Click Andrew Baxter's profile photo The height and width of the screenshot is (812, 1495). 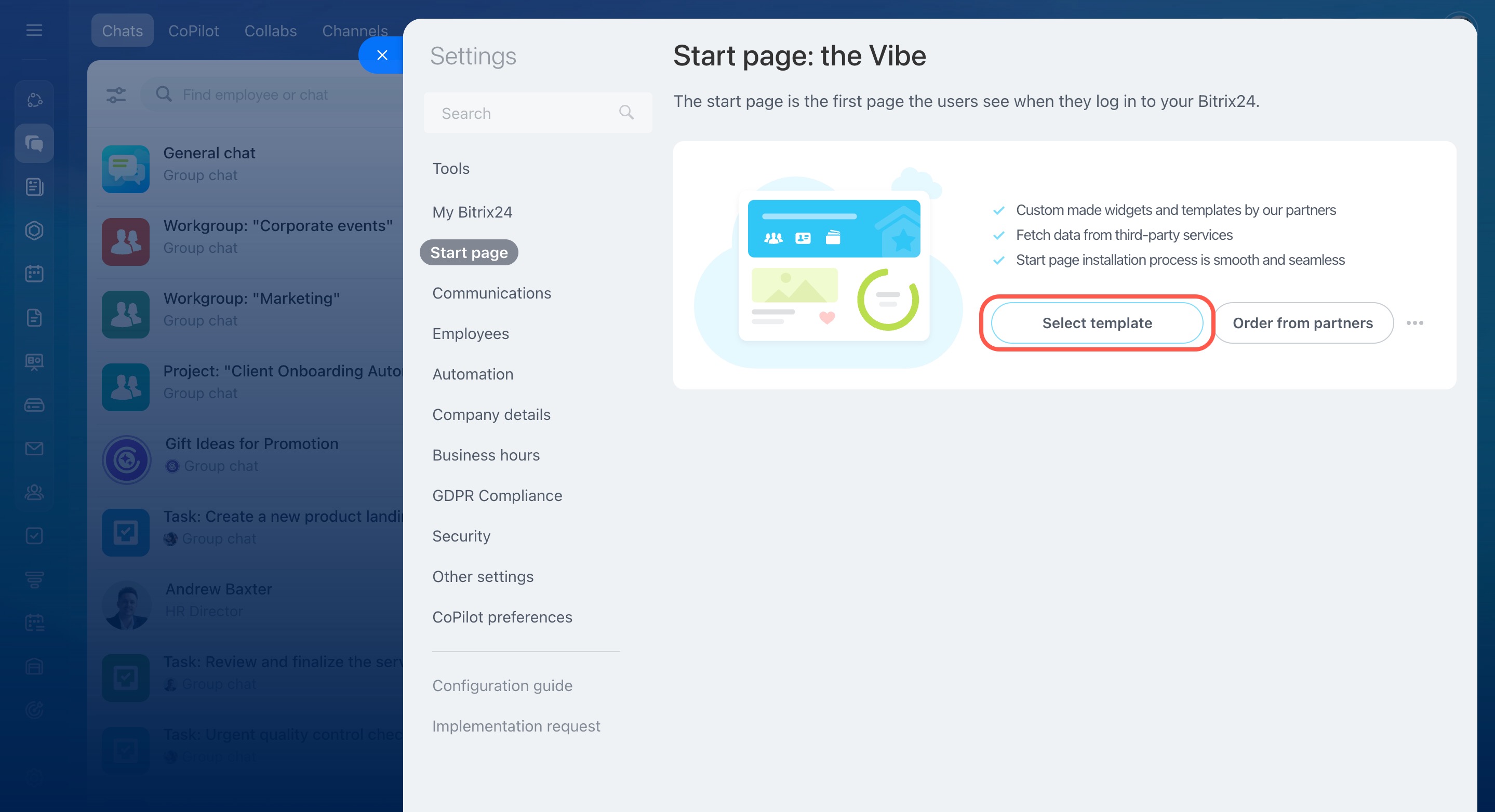click(x=127, y=605)
